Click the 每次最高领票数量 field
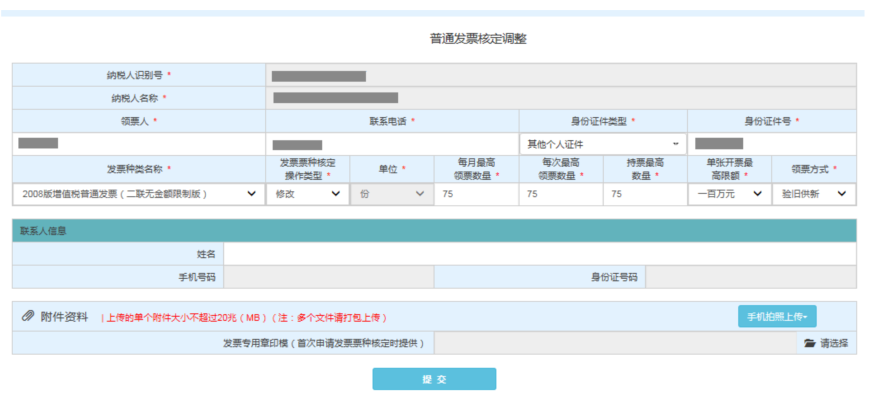871x414 pixels. (x=560, y=194)
